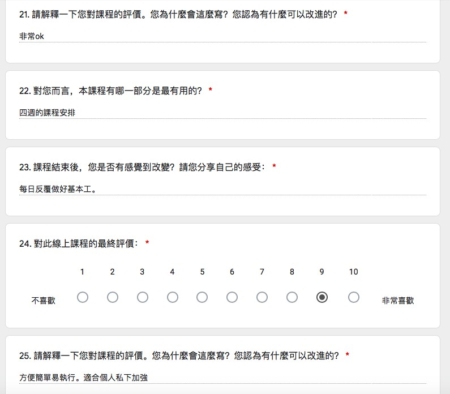Choose rating 3 radio button
The width and height of the screenshot is (450, 394).
pos(142,297)
